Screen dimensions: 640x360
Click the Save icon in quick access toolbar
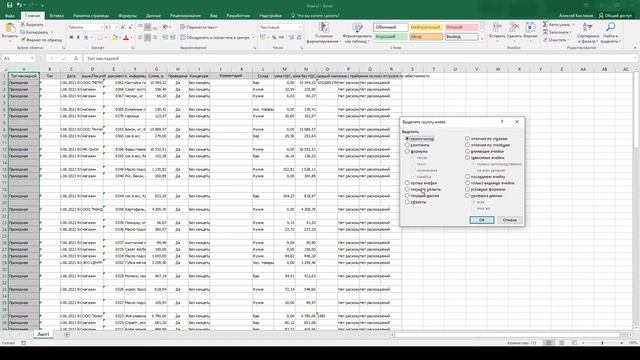[x=9, y=5]
